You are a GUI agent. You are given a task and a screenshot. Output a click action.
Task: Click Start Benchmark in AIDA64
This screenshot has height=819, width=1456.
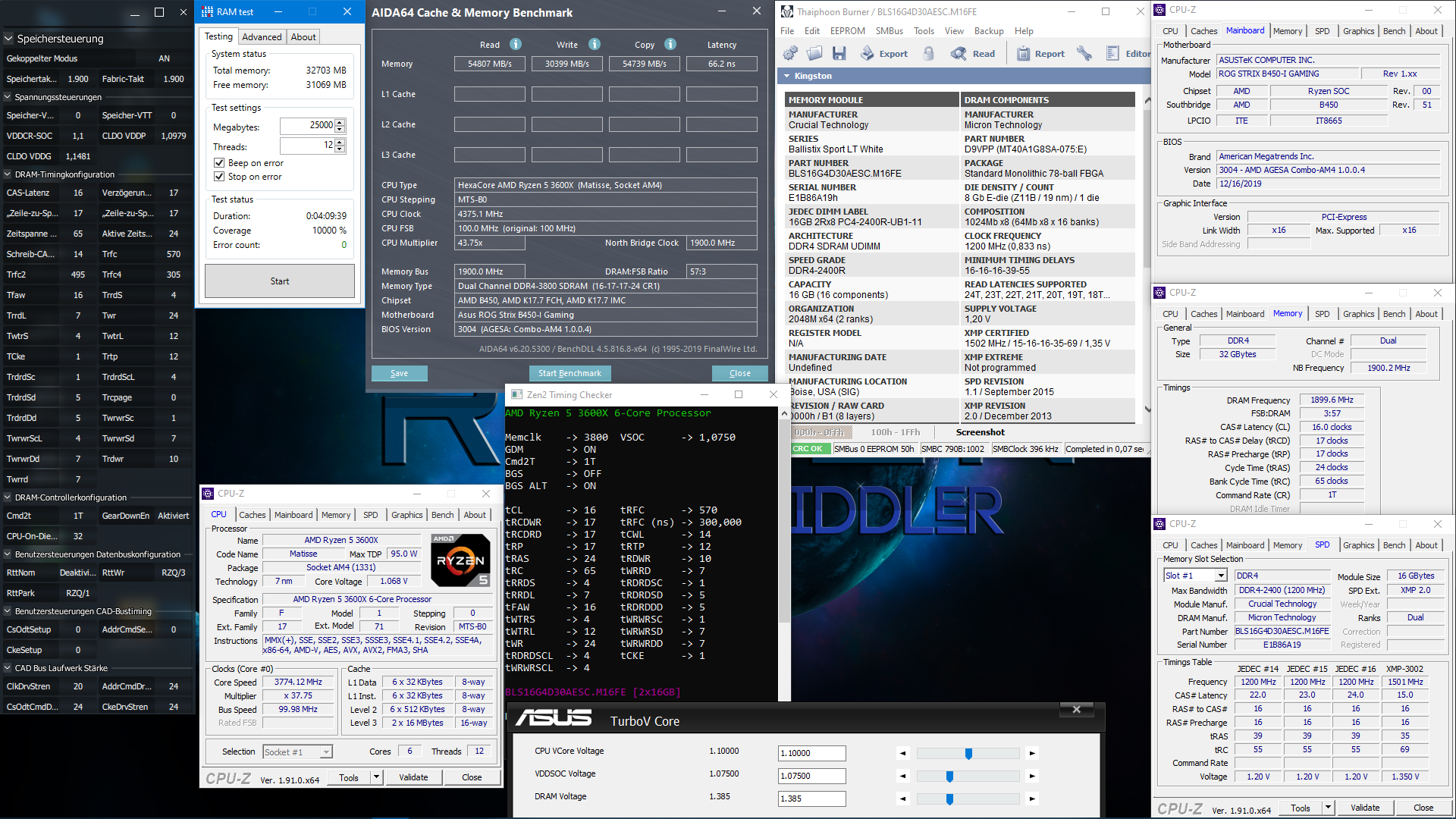tap(570, 373)
